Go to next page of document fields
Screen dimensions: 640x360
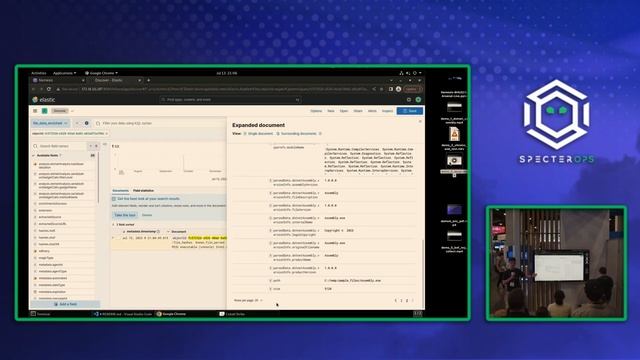pos(413,301)
